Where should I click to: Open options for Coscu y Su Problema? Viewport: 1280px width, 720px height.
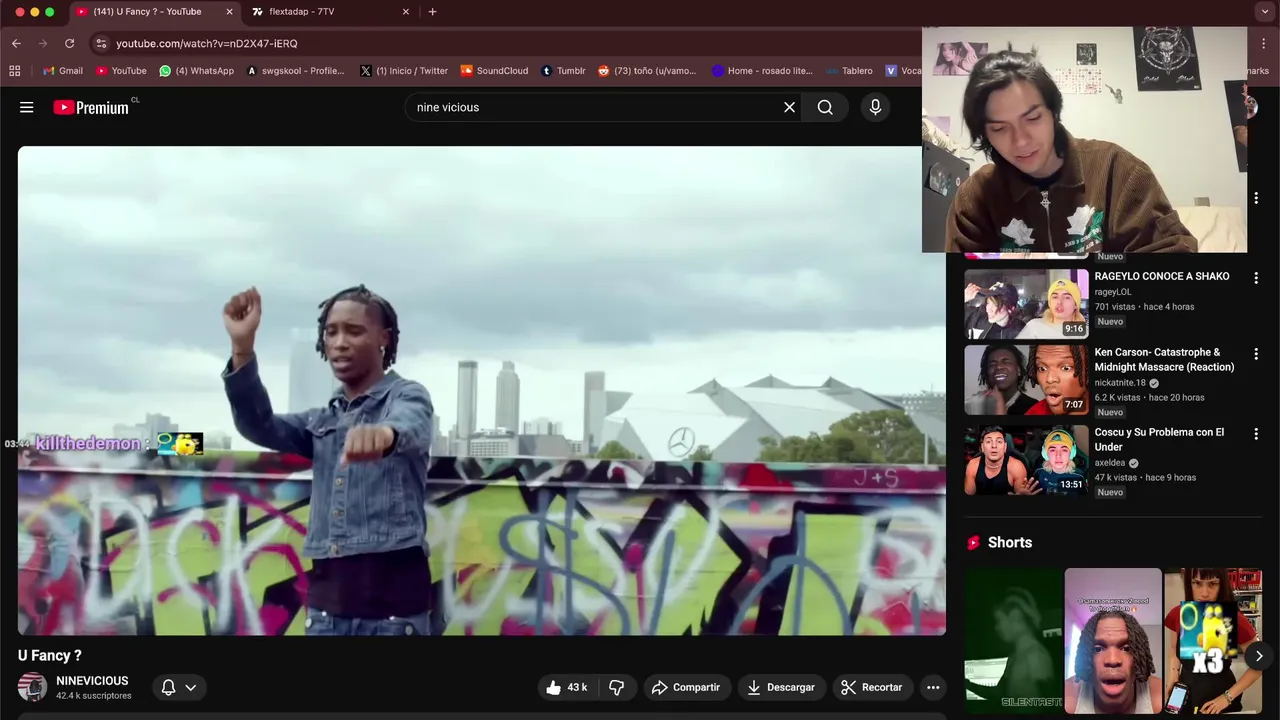click(x=1256, y=434)
